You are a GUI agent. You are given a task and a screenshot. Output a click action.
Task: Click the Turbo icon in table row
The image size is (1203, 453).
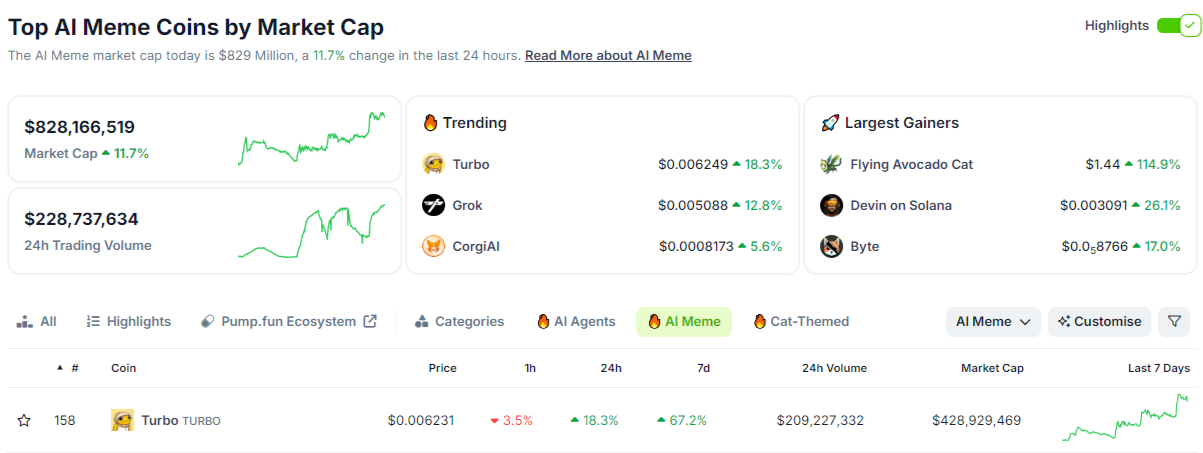pos(122,420)
